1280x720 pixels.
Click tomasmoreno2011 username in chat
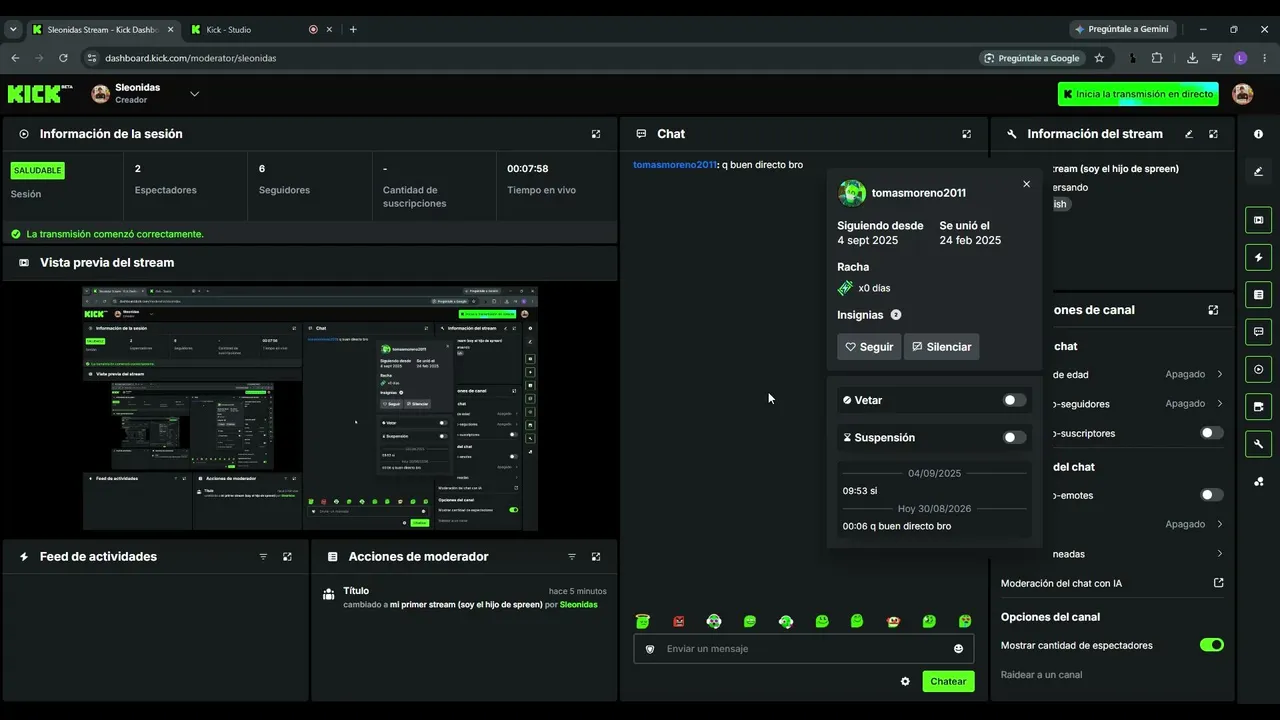(x=675, y=165)
